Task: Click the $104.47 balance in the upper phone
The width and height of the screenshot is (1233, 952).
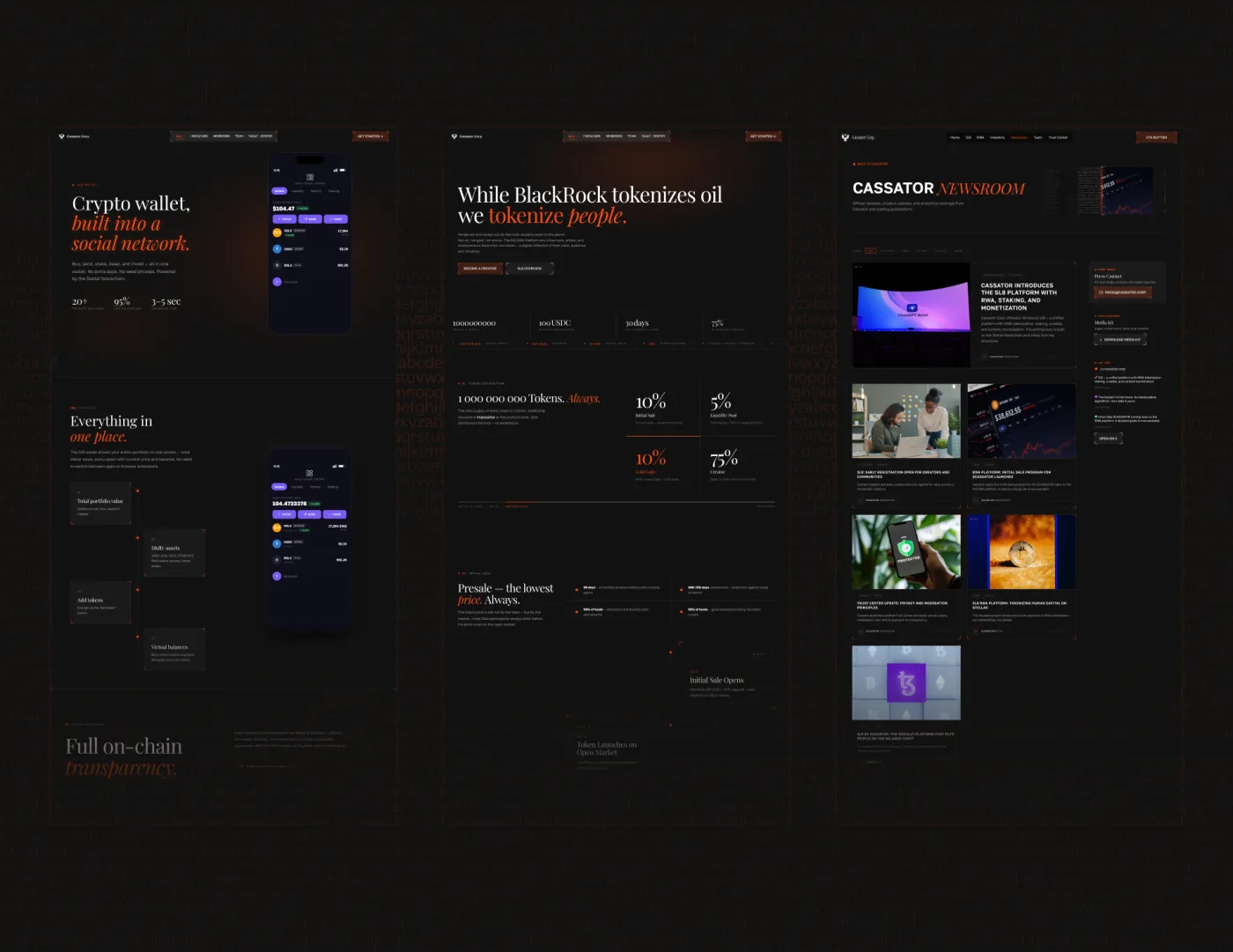Action: 284,209
